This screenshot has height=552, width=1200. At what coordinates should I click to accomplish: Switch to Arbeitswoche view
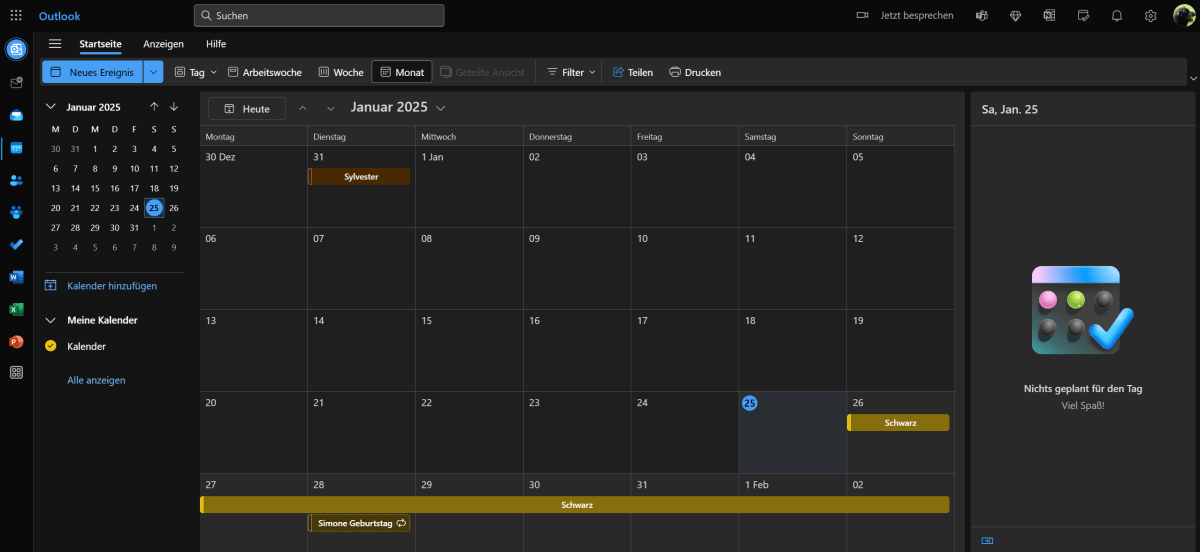coord(265,72)
